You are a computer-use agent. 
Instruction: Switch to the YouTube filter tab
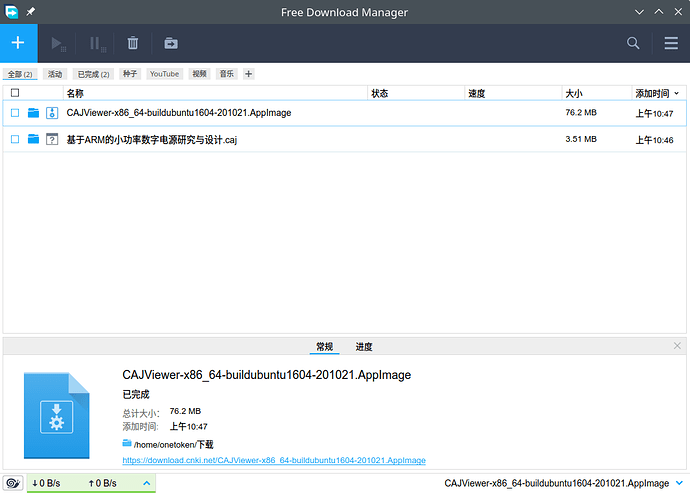(165, 74)
